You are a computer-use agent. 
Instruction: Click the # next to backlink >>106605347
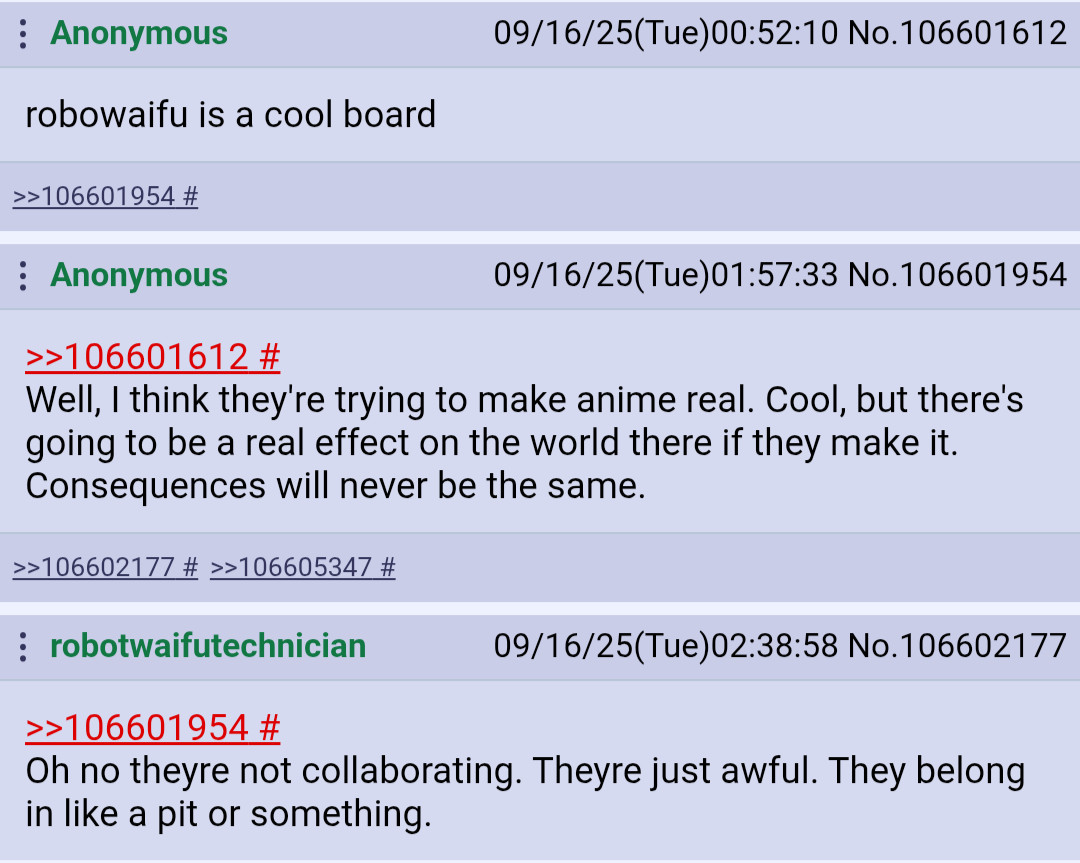click(x=388, y=568)
